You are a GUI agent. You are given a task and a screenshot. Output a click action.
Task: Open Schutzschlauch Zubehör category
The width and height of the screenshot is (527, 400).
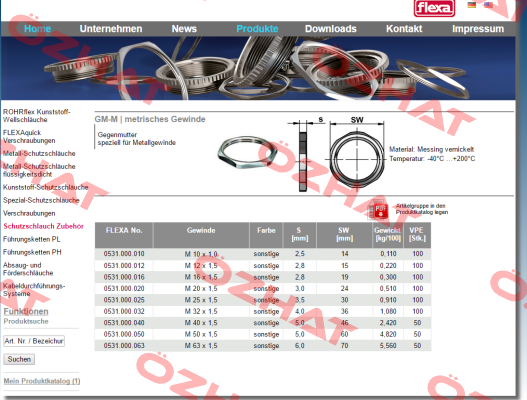[x=43, y=226]
